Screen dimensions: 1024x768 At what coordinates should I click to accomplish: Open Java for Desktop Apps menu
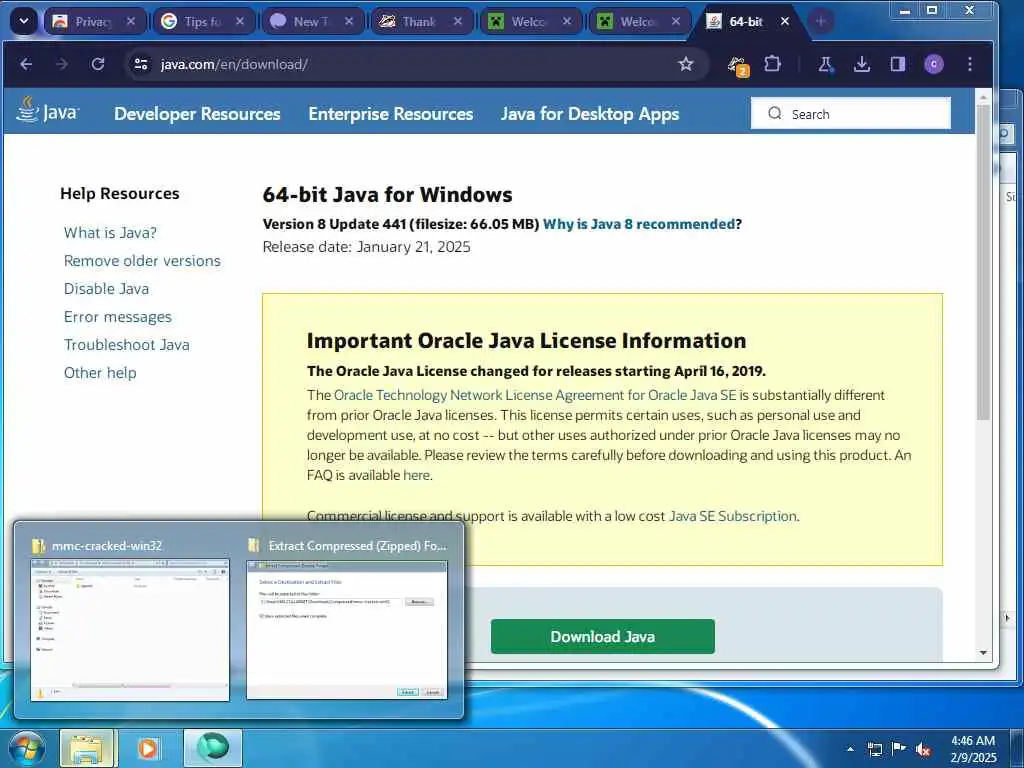(x=590, y=114)
